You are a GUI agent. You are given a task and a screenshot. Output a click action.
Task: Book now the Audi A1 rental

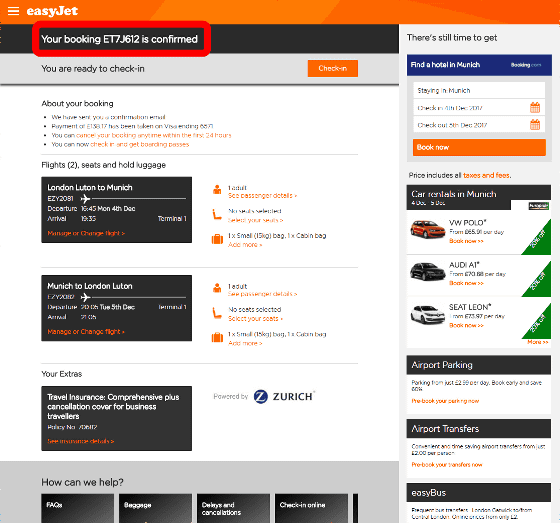pyautogui.click(x=466, y=283)
